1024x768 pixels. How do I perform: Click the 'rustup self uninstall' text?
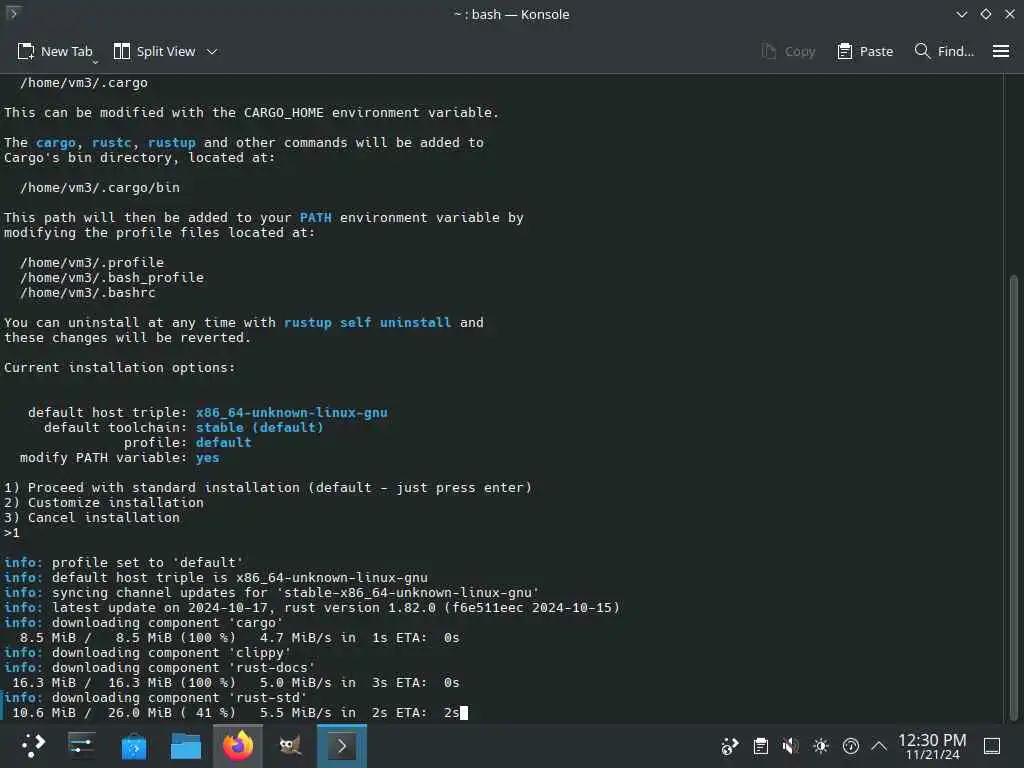tap(368, 323)
